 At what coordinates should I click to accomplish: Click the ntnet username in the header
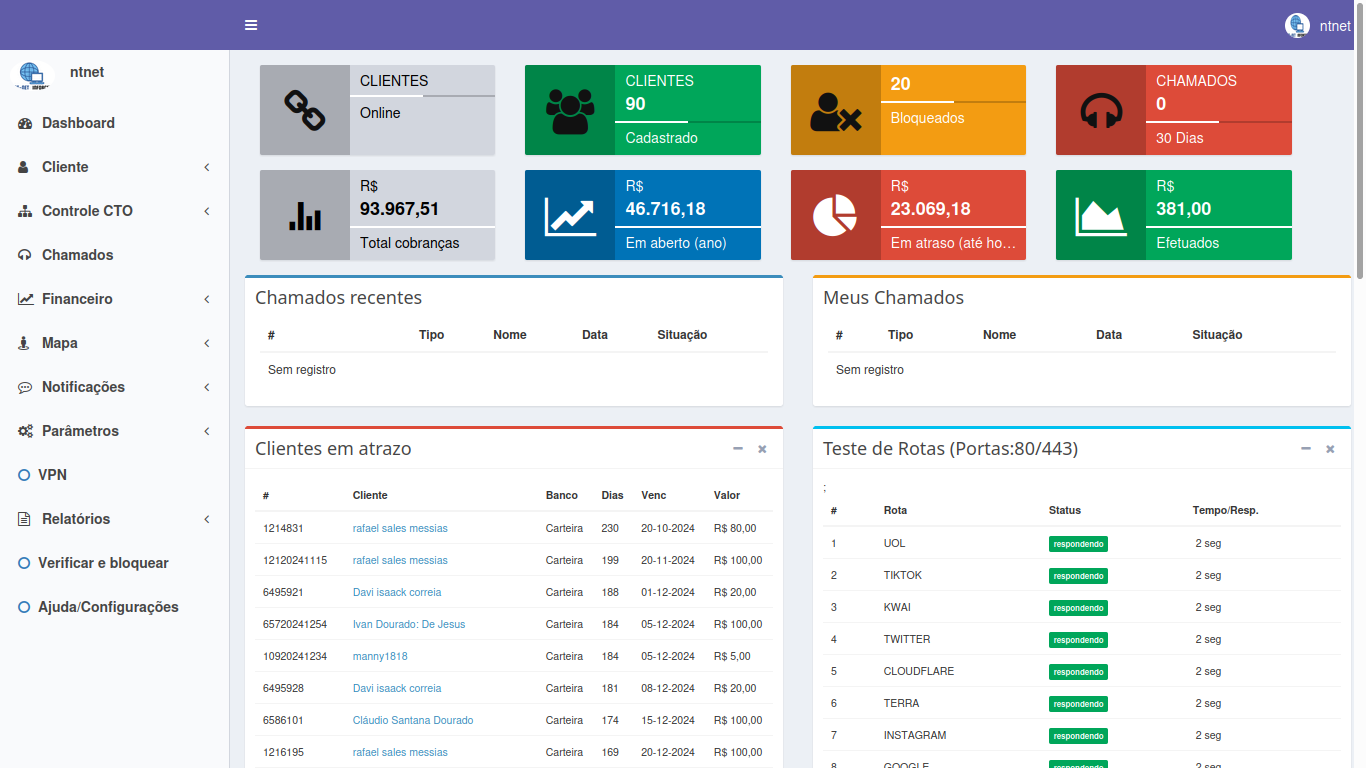tap(1335, 27)
